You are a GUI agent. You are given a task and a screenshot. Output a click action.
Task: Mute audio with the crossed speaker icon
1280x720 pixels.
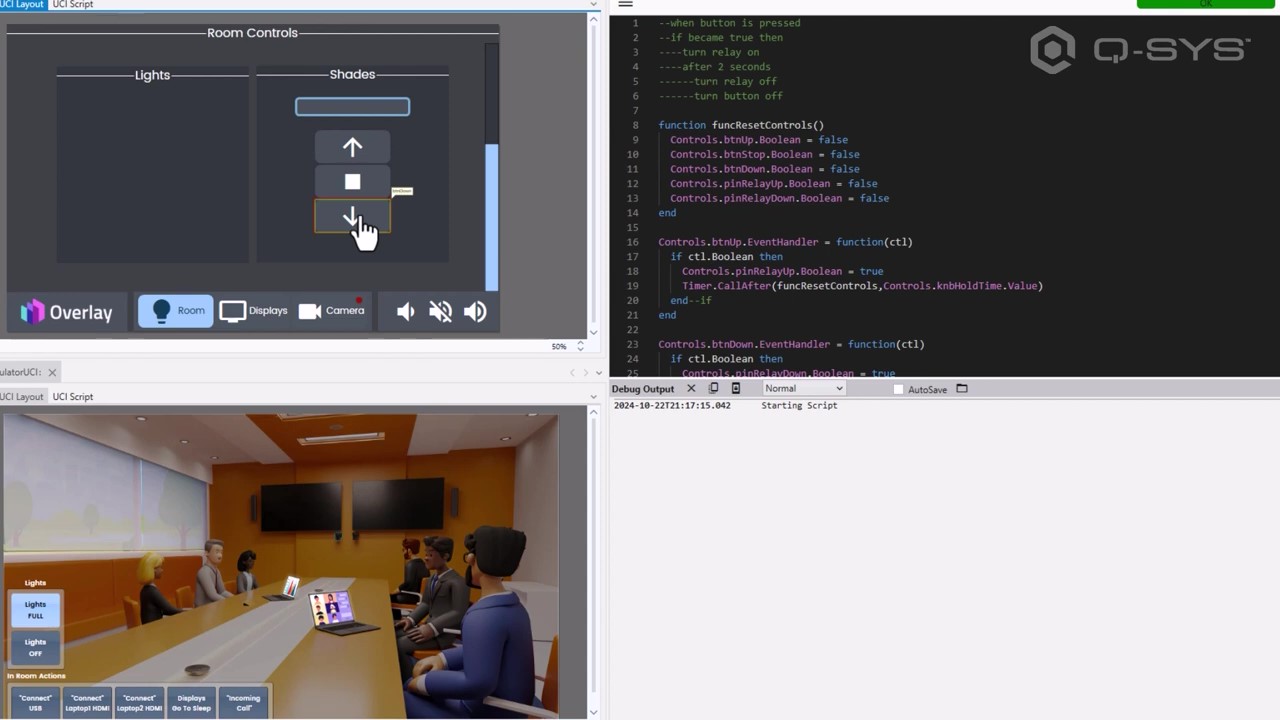(x=440, y=311)
